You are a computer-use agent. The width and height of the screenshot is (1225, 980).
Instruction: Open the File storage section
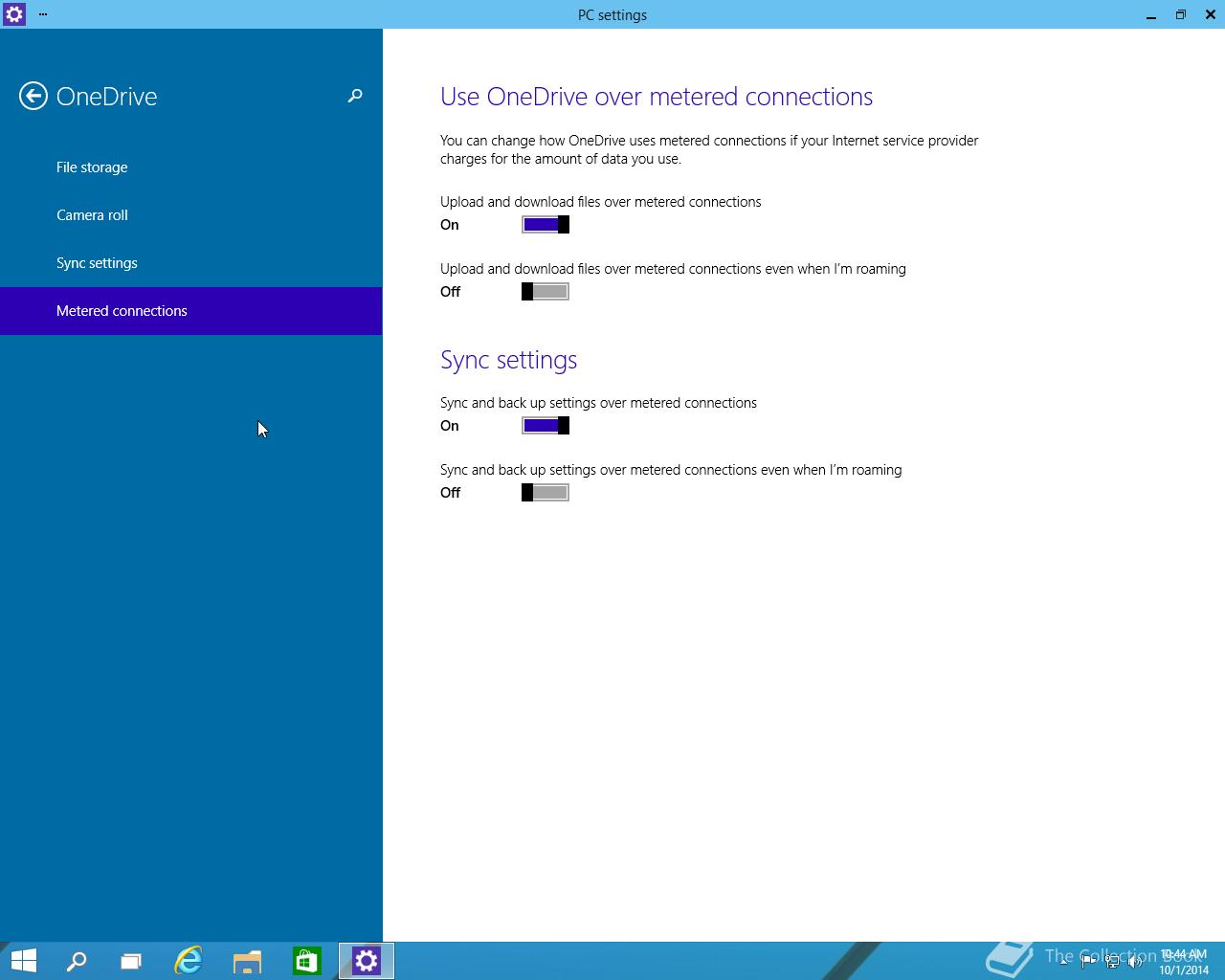point(191,167)
